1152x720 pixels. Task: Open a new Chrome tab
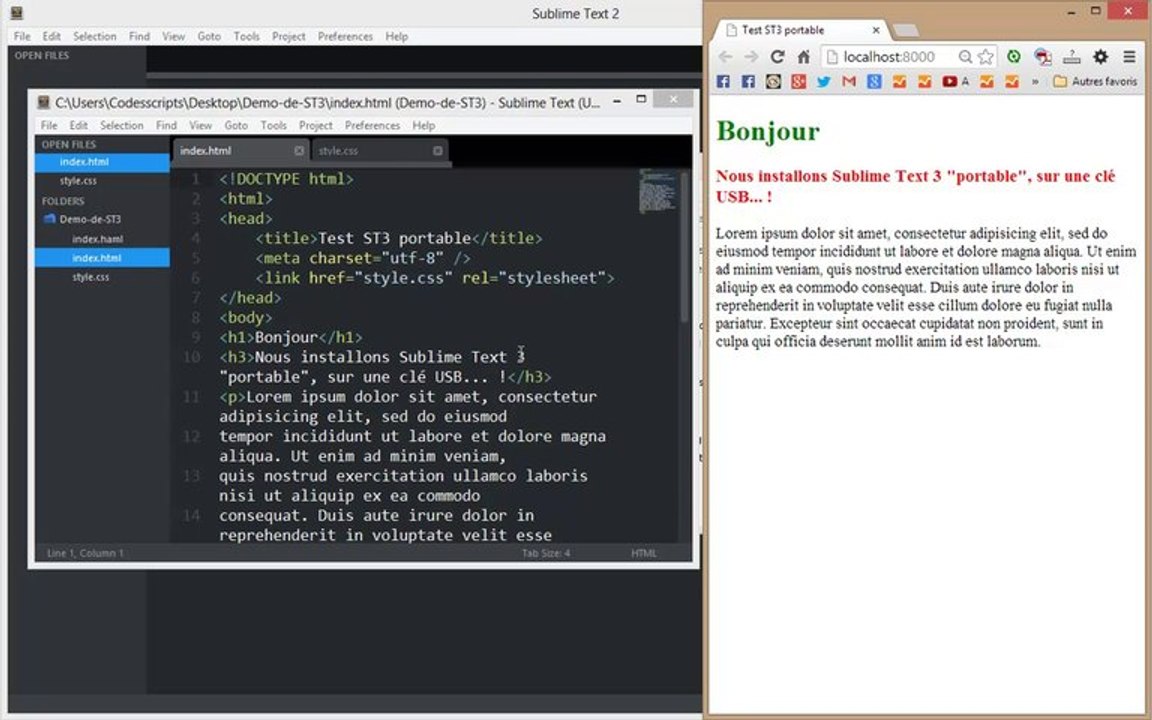point(906,30)
